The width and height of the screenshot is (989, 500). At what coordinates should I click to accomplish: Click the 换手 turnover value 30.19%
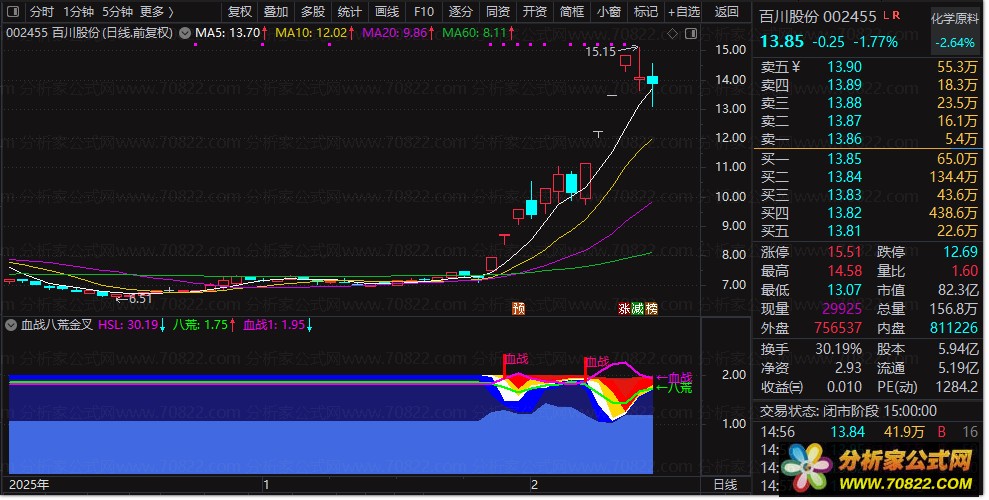click(x=838, y=349)
